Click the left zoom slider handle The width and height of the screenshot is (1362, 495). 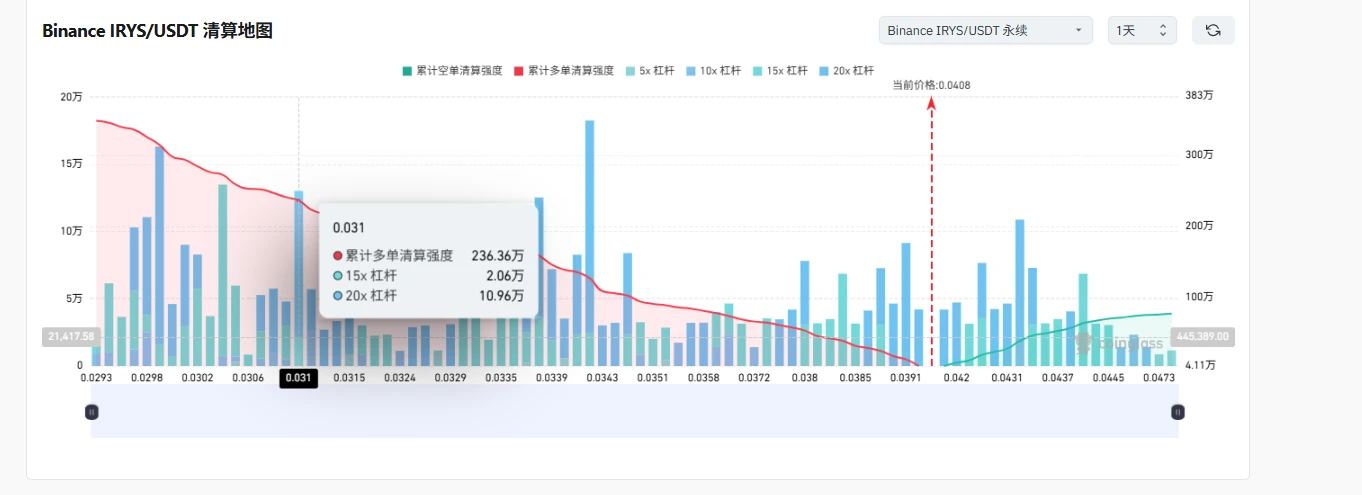point(91,411)
